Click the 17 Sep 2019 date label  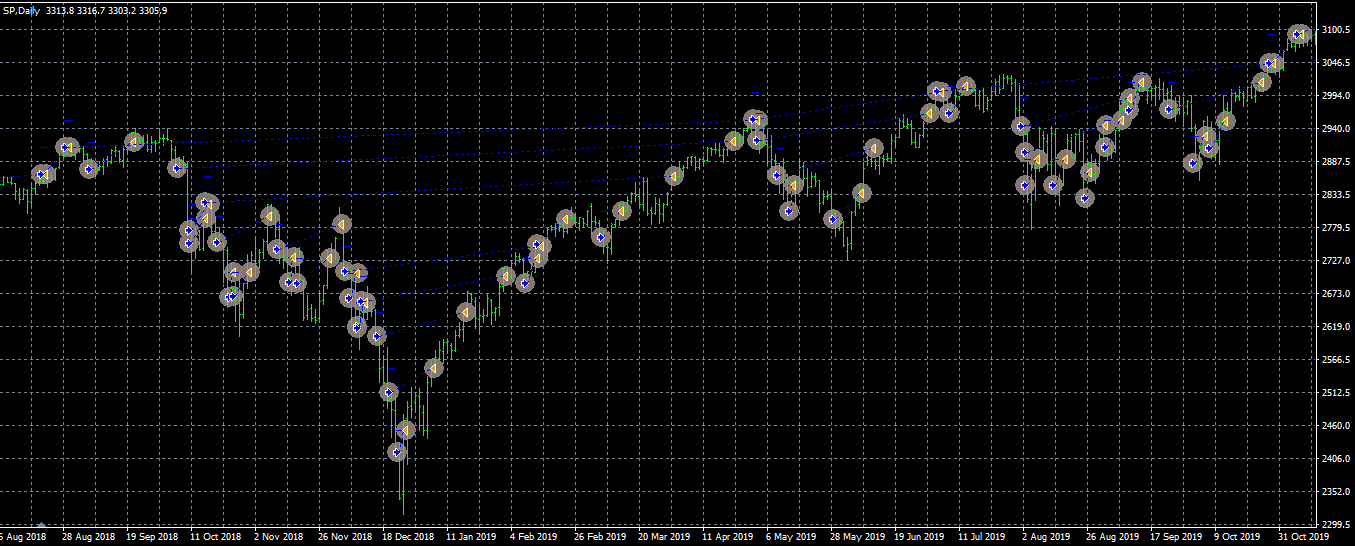pos(1176,538)
